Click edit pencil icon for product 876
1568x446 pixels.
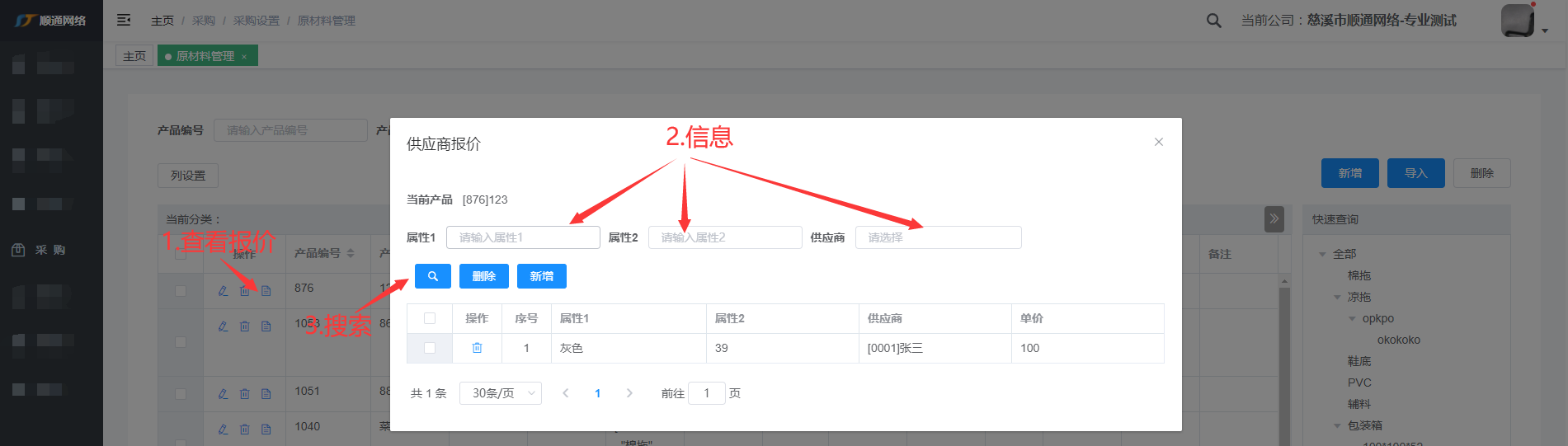point(223,291)
